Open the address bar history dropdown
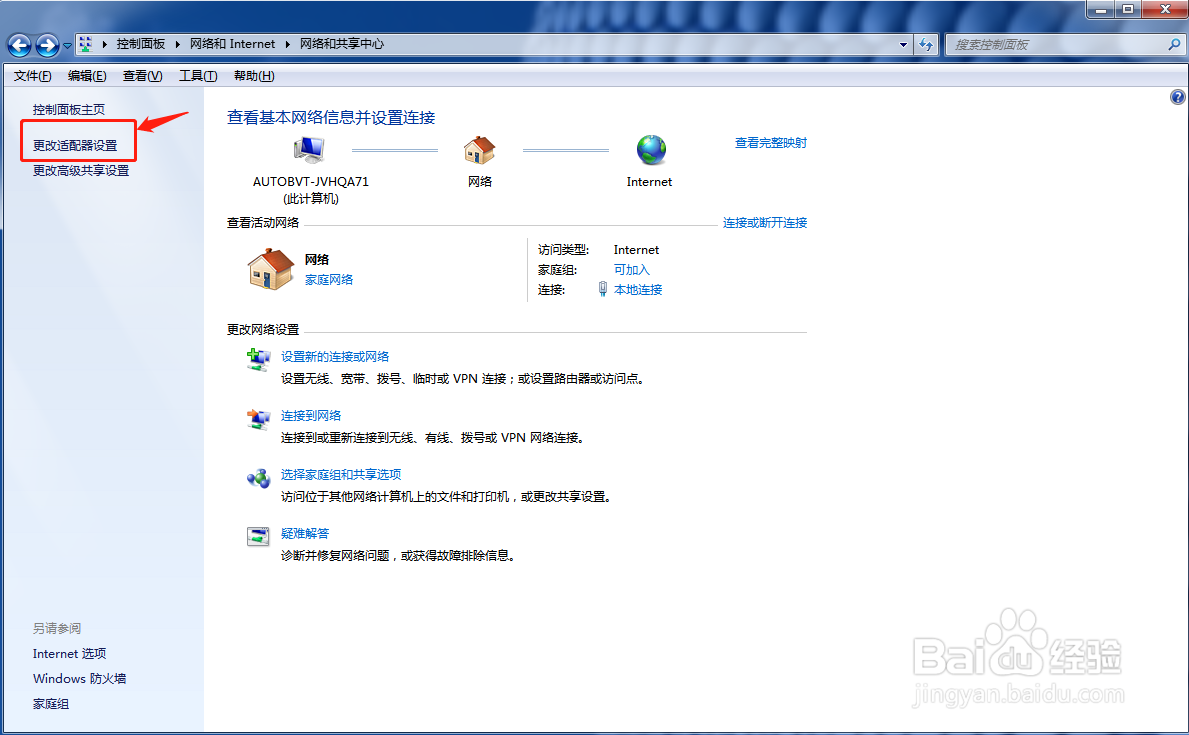The width and height of the screenshot is (1189, 735). click(x=901, y=44)
